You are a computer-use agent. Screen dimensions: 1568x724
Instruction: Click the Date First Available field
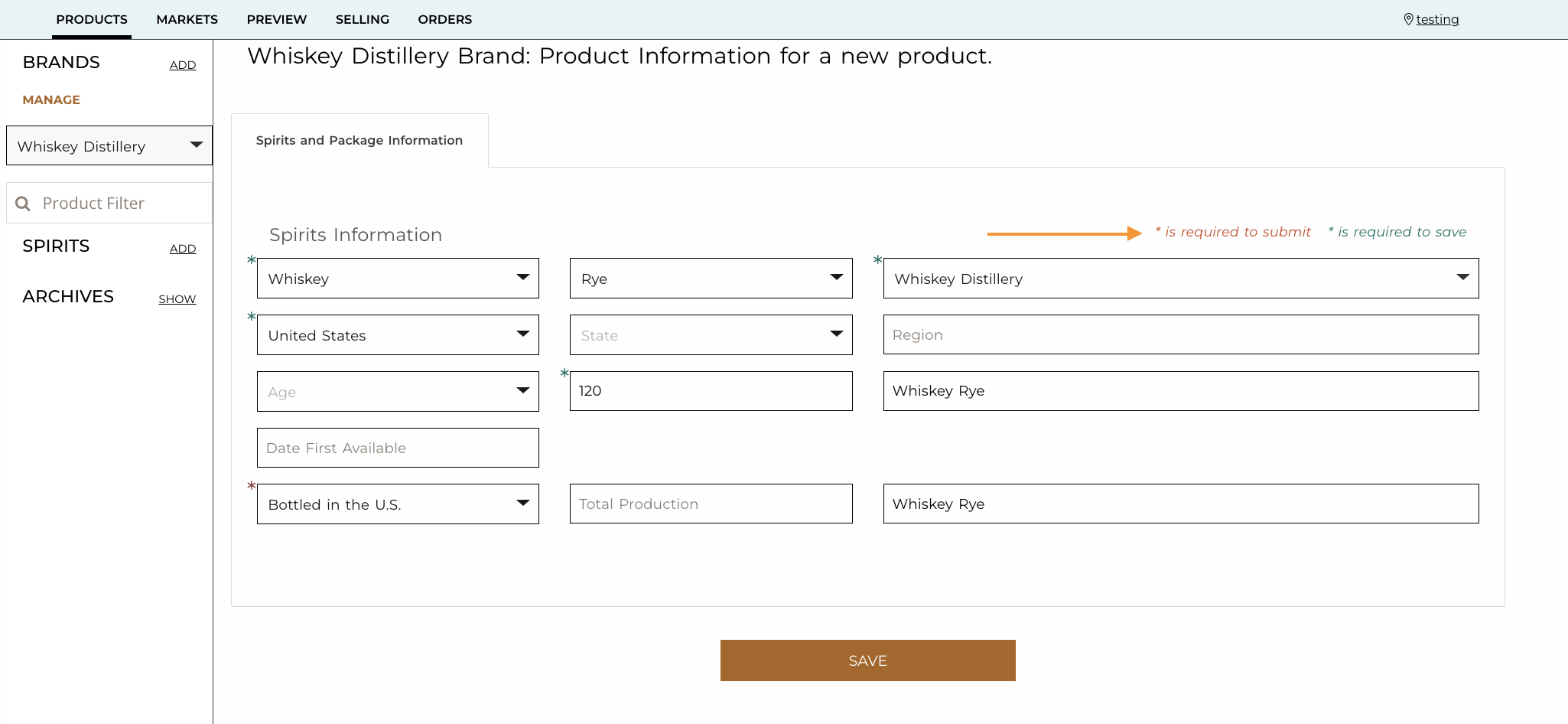[398, 447]
